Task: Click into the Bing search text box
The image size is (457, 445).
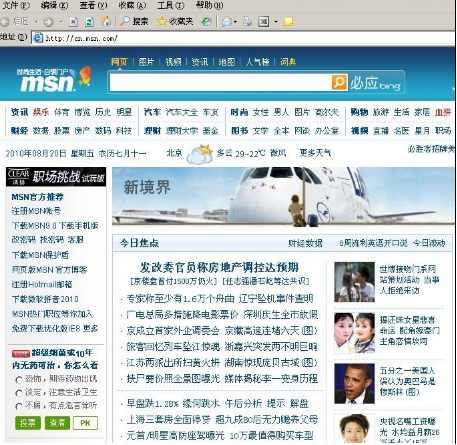Action: pyautogui.click(x=220, y=82)
